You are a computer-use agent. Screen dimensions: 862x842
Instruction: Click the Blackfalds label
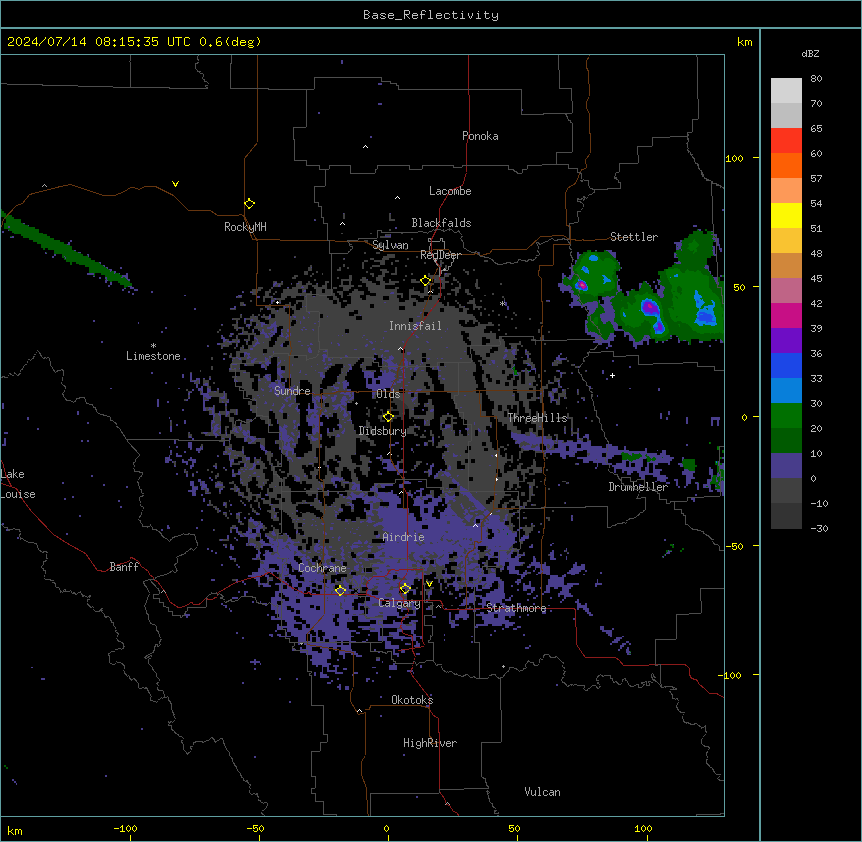tap(441, 223)
